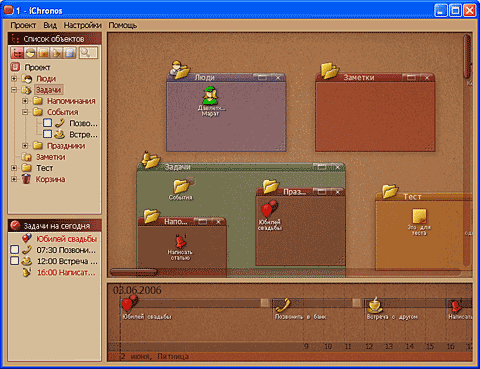Click the desktop horizontal scrollbar thumb
The height and width of the screenshot is (369, 480).
pos(134,272)
